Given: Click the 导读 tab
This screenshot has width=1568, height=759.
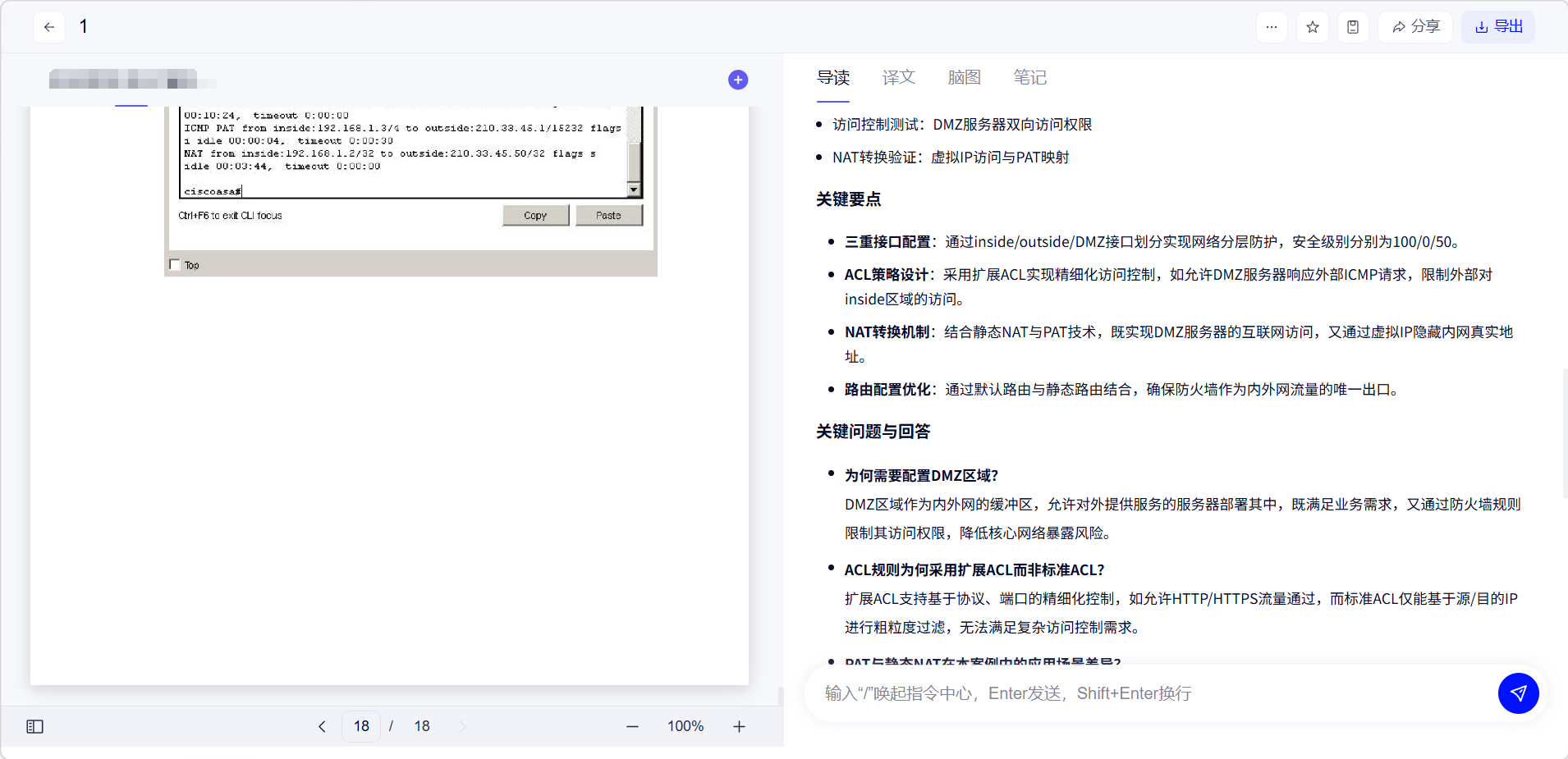Looking at the screenshot, I should pyautogui.click(x=832, y=77).
